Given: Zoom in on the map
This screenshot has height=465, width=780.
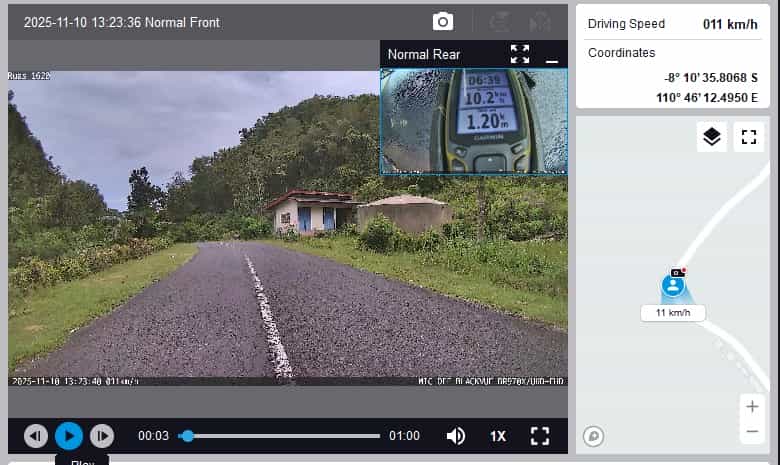Looking at the screenshot, I should click(x=752, y=406).
